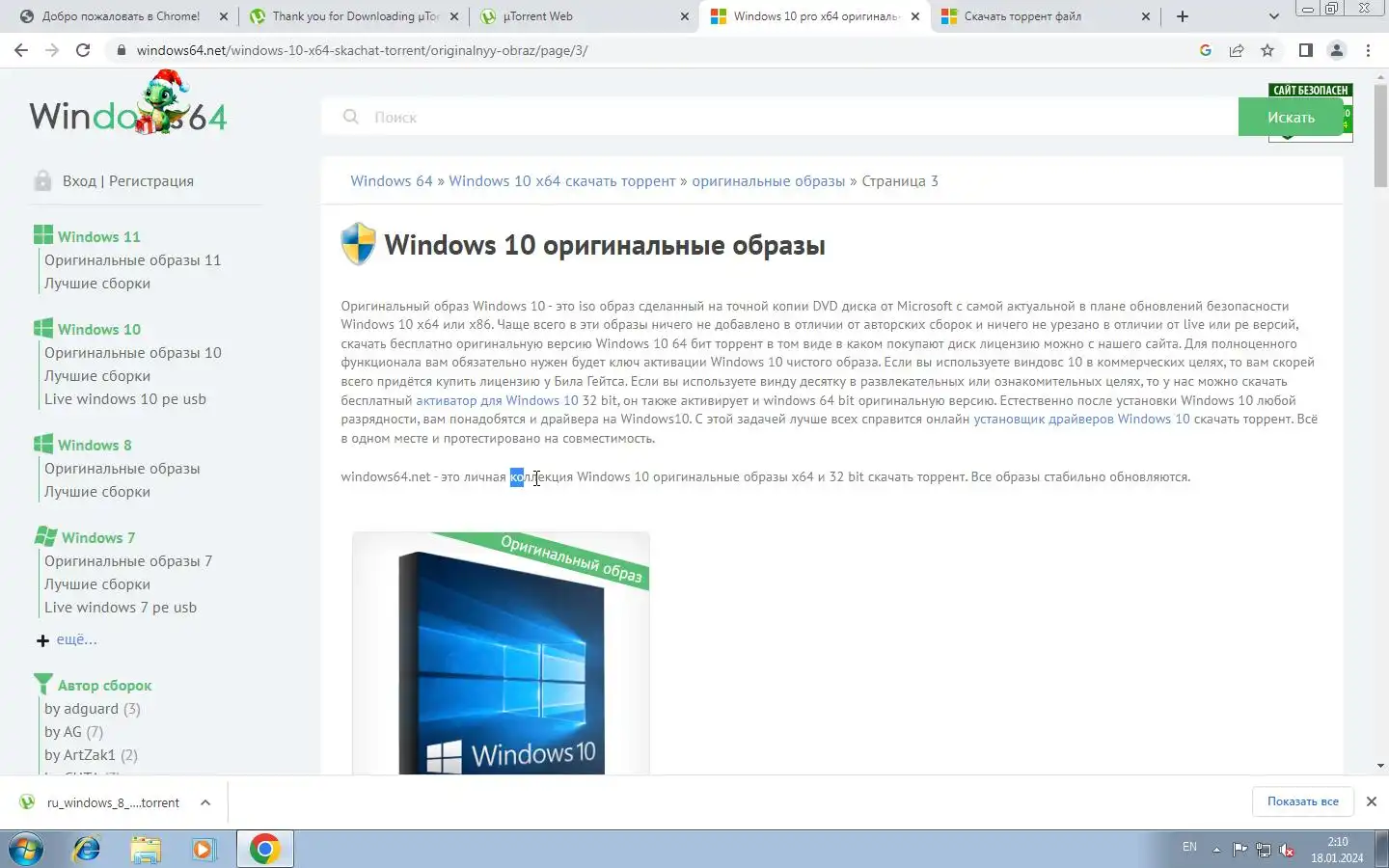
Task: Launch Internet Explorer from taskbar
Action: click(87, 849)
